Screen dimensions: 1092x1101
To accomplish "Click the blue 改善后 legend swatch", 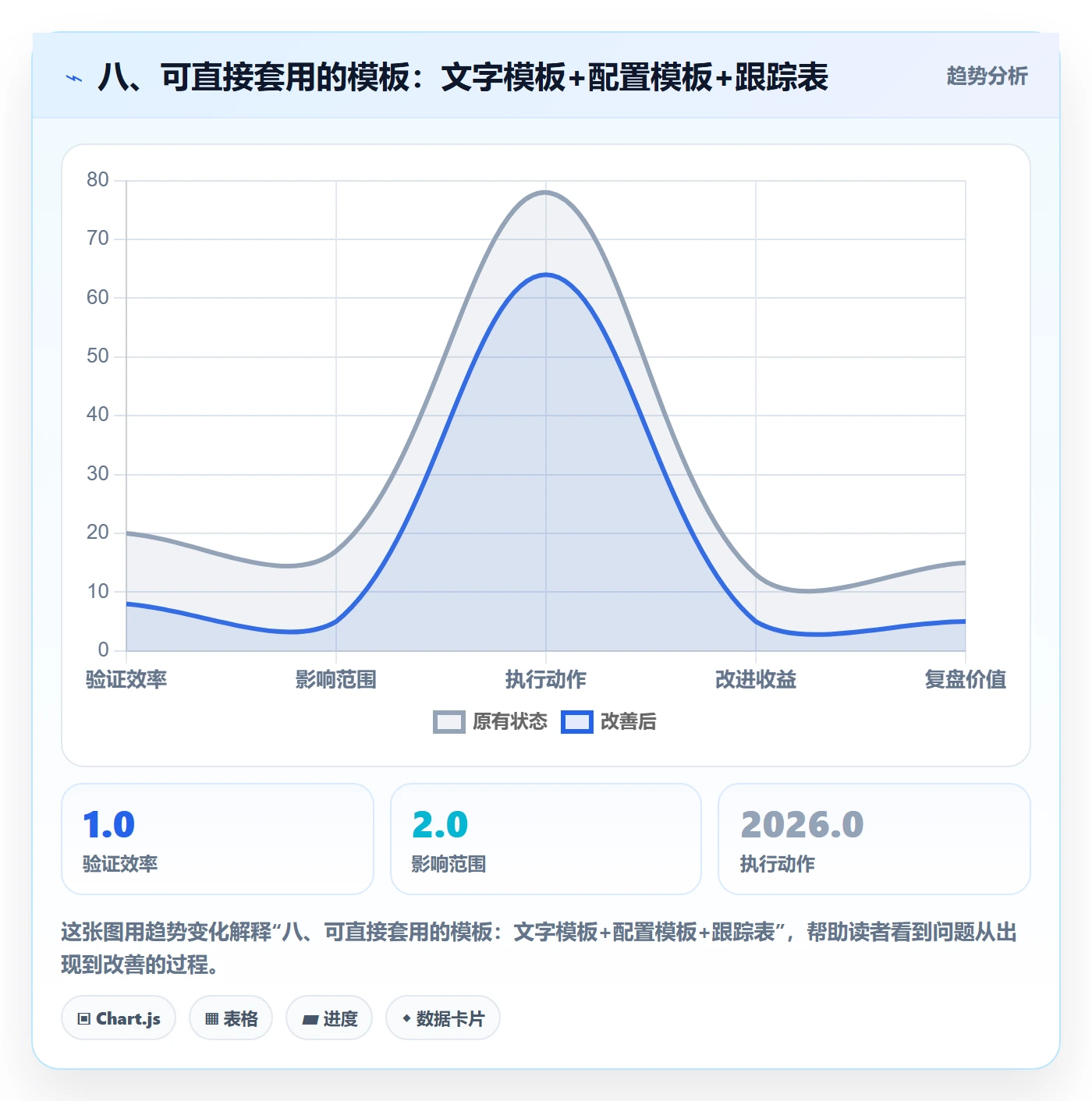I will pyautogui.click(x=577, y=722).
